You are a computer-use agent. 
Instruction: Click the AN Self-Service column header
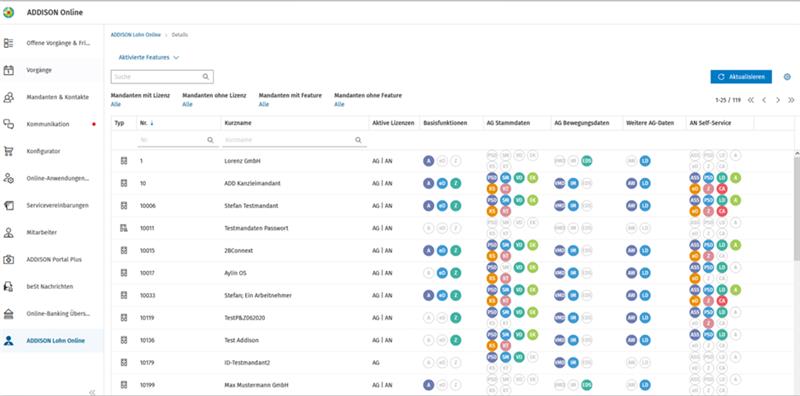coord(710,123)
